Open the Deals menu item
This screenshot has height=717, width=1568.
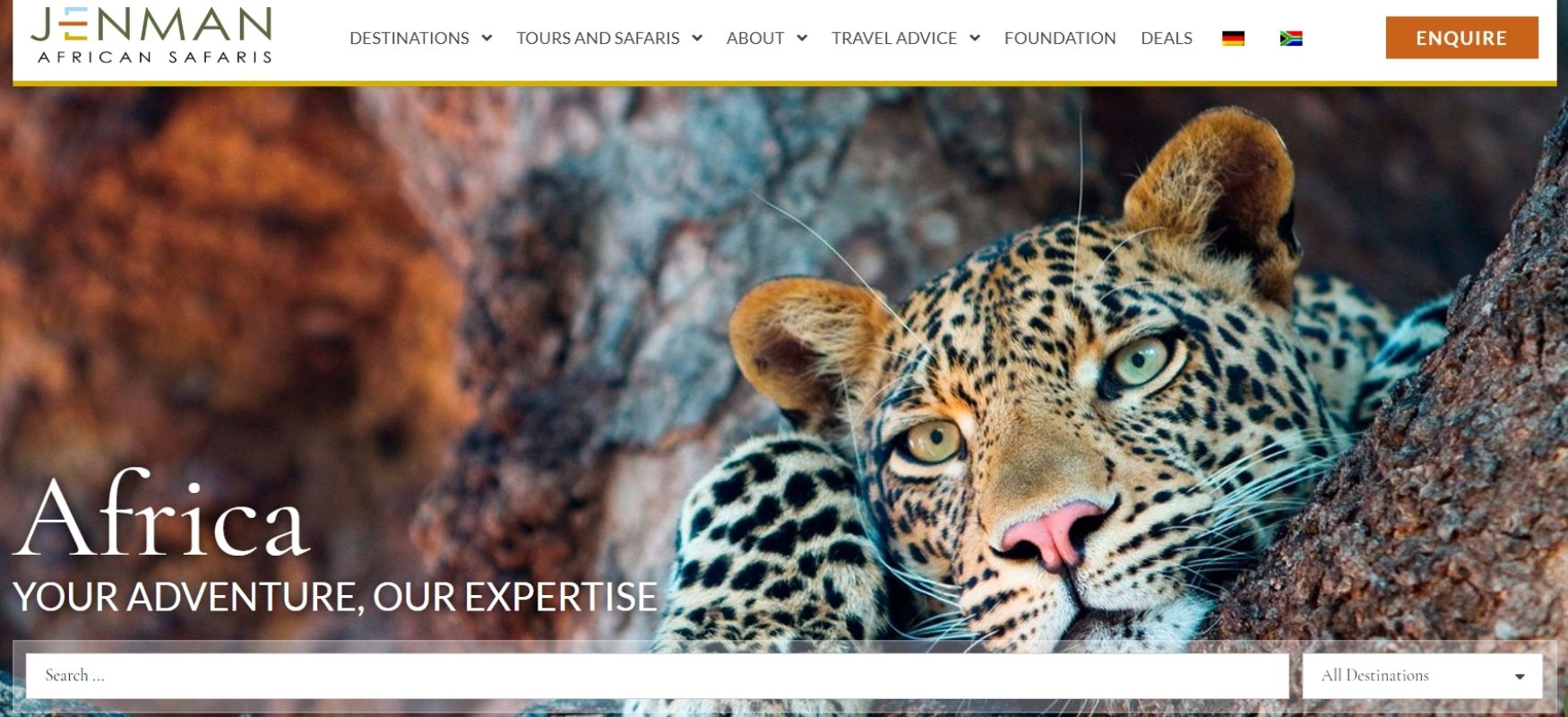click(x=1167, y=39)
